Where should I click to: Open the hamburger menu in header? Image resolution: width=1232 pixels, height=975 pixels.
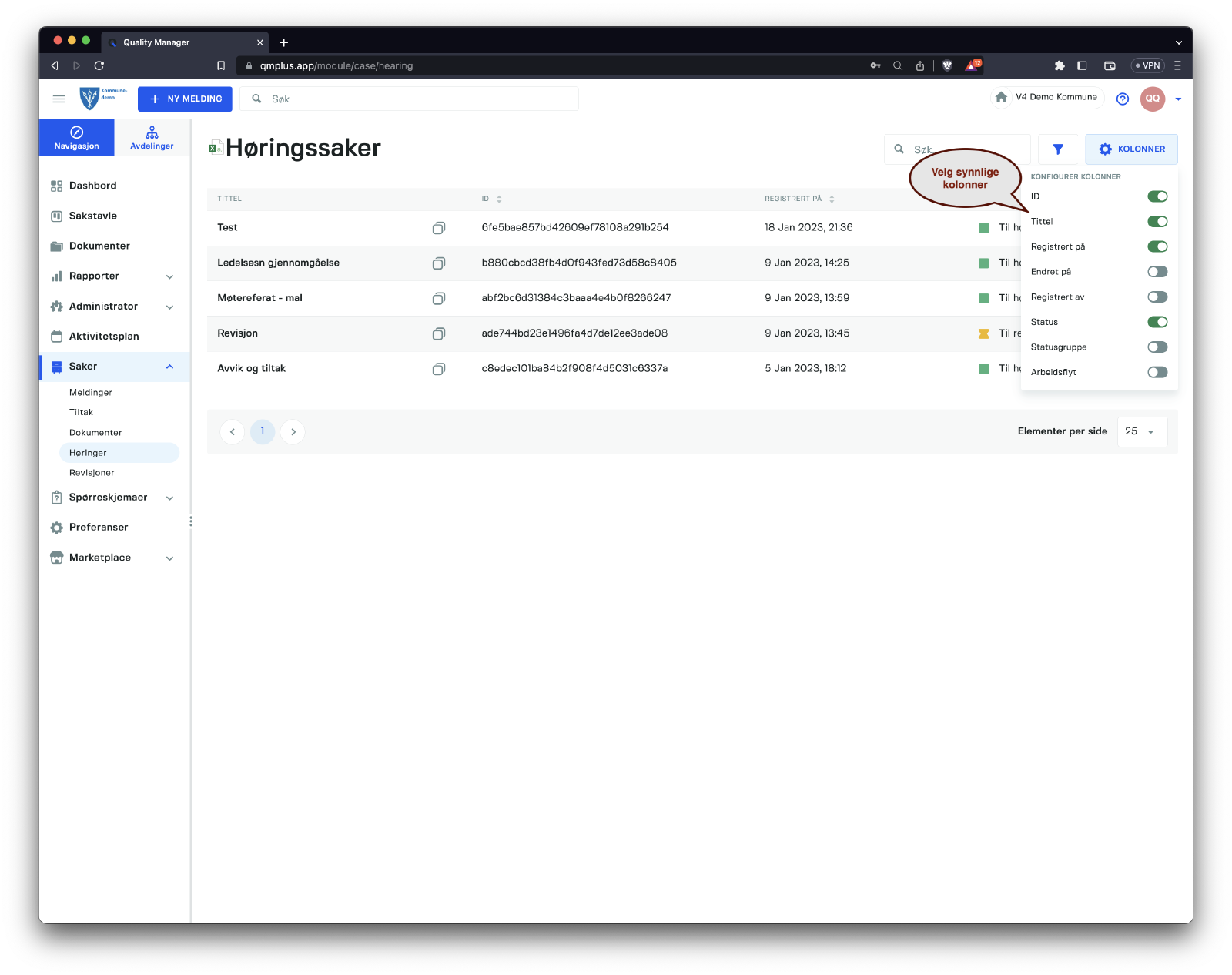pyautogui.click(x=59, y=99)
